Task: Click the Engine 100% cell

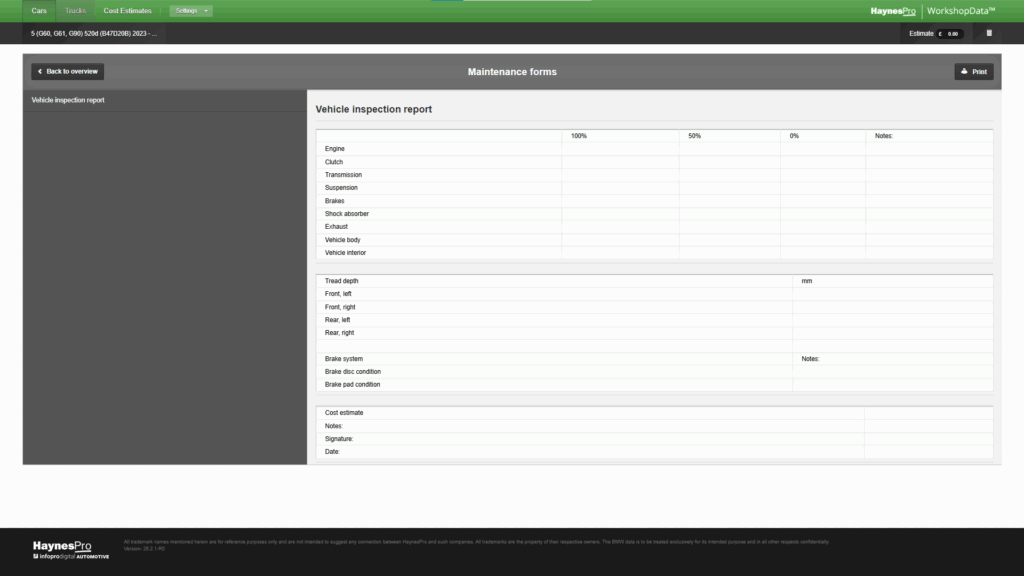Action: pos(620,149)
